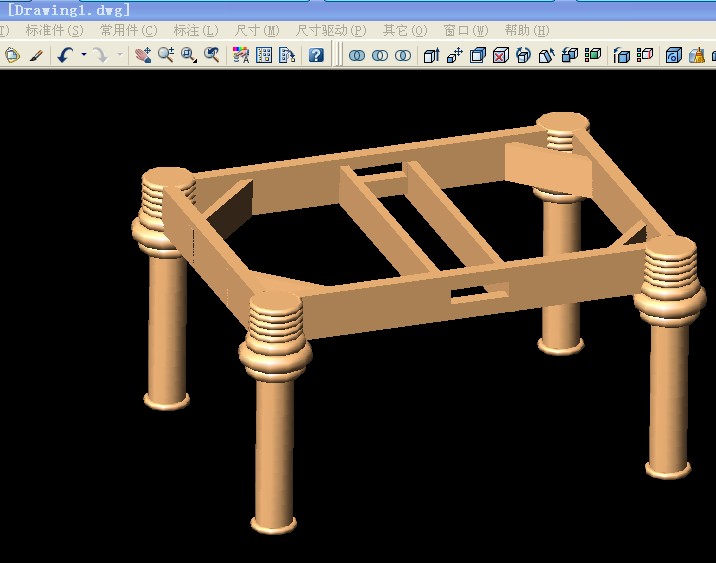Click the Paste clipboard icon
The width and height of the screenshot is (716, 563).
[12, 55]
